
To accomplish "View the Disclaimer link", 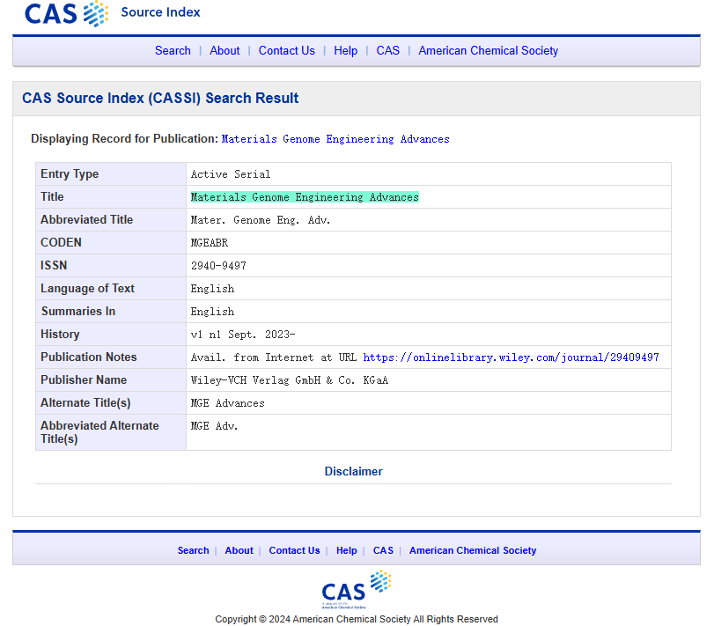I will pos(353,471).
